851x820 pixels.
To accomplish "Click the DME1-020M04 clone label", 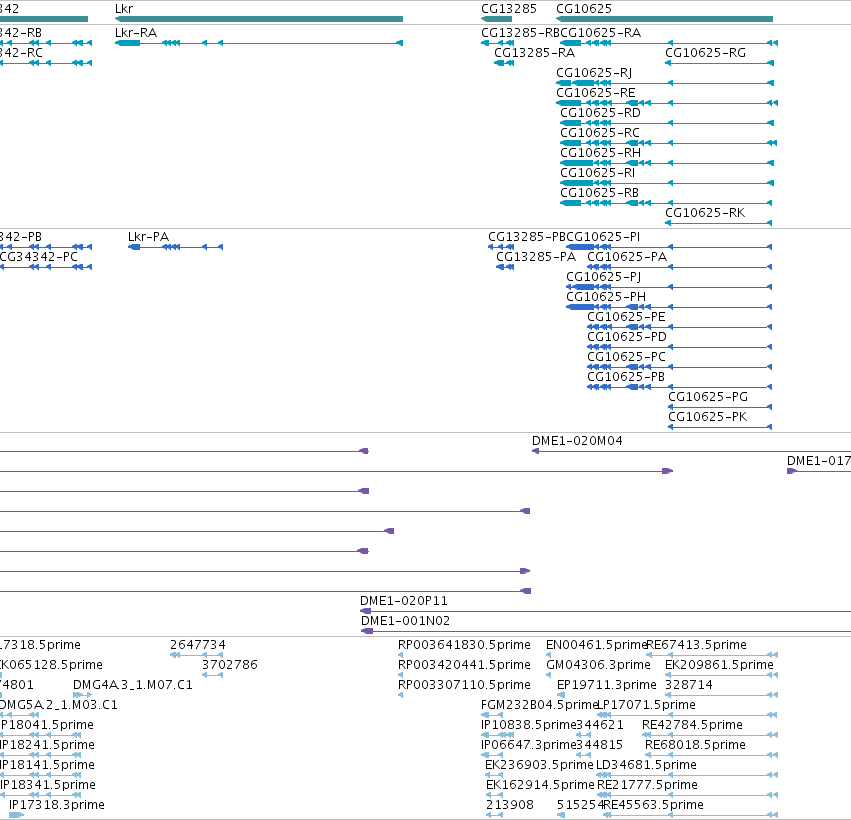I will pos(577,441).
